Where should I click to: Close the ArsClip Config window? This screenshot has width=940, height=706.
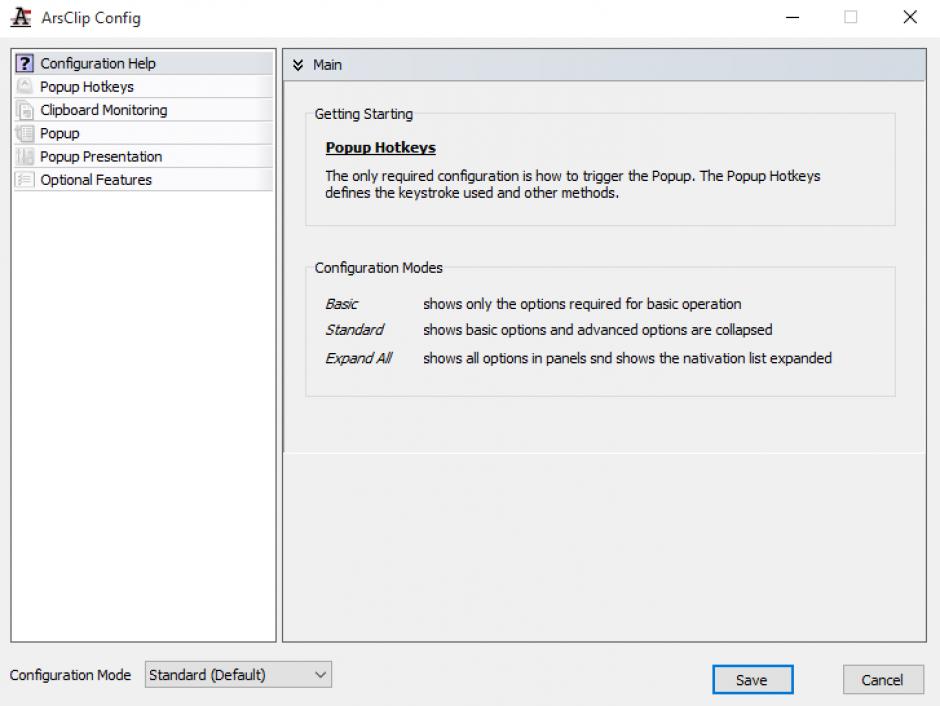[909, 17]
